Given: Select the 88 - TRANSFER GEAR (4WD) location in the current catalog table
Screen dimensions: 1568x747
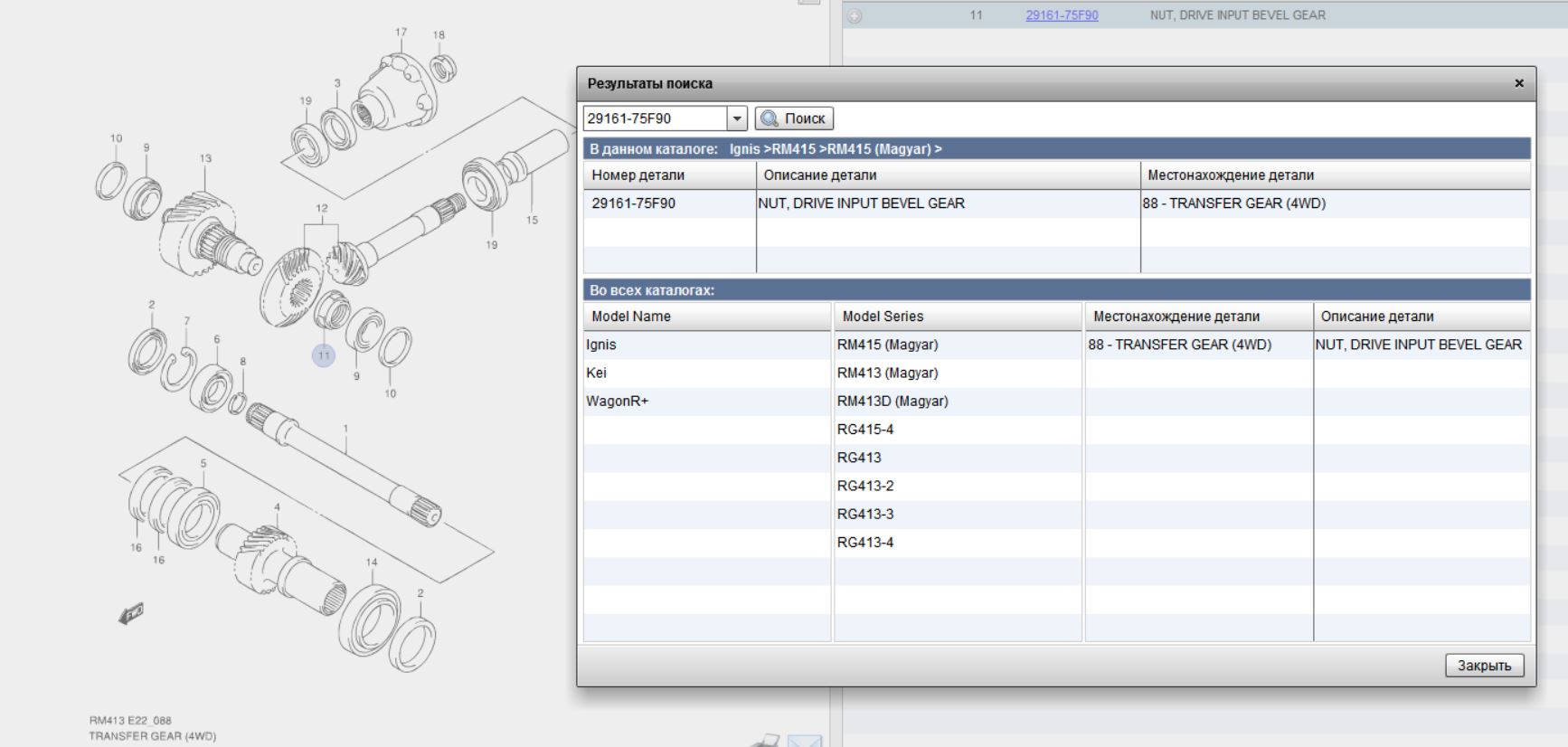Looking at the screenshot, I should (x=1233, y=203).
